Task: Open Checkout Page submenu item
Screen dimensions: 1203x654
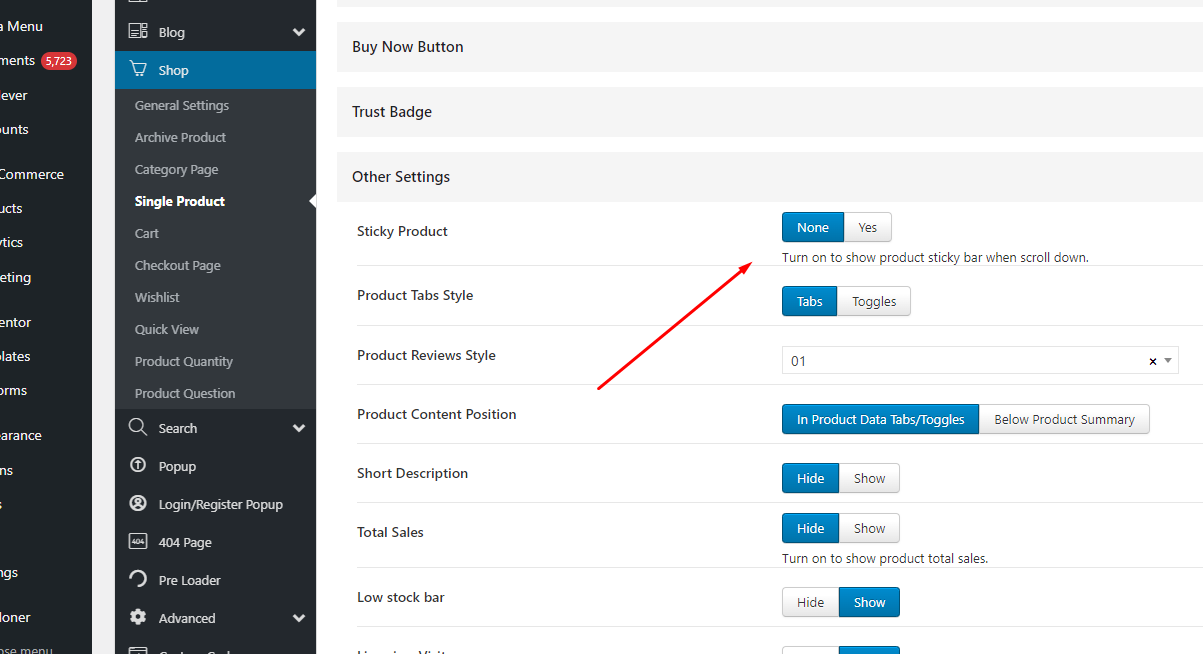Action: (x=178, y=265)
